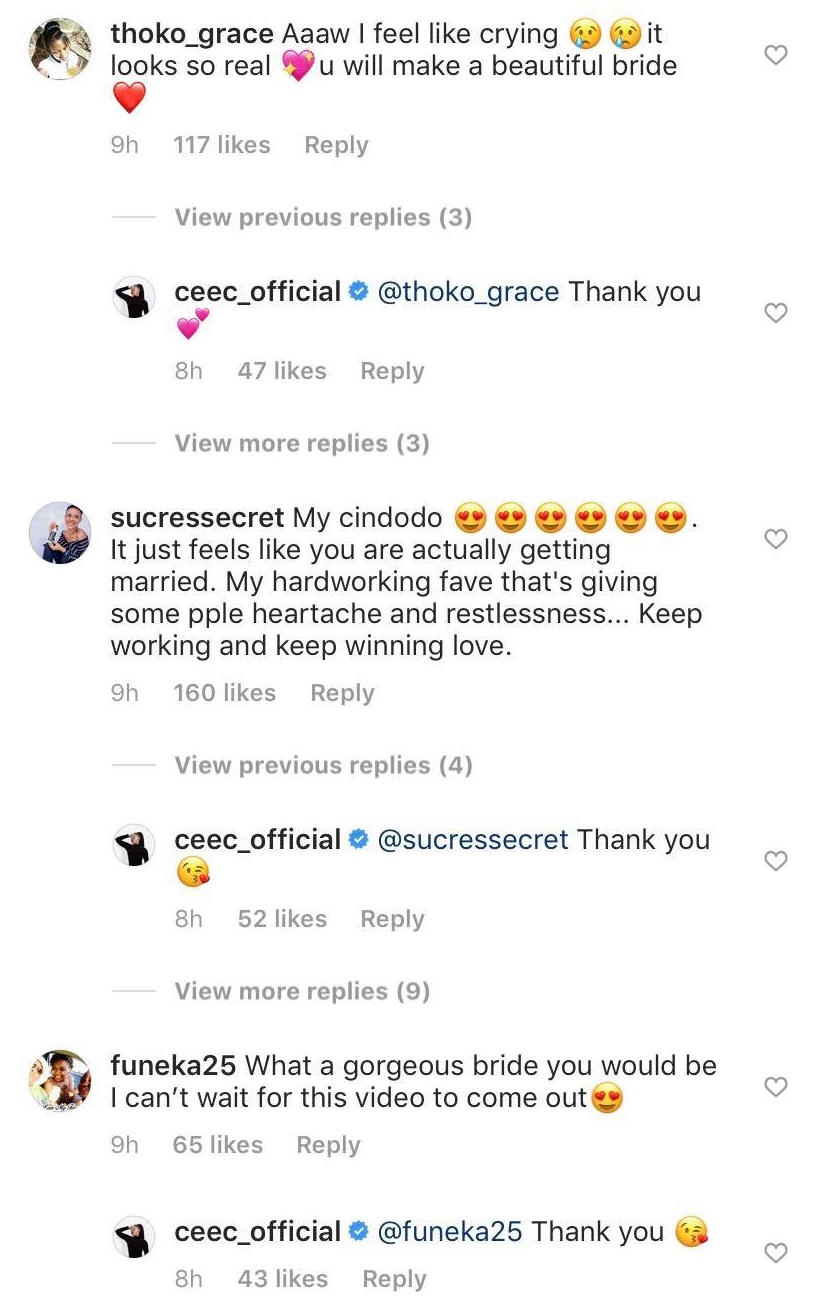View the 160 likes on sucressecret's comment
828x1312 pixels.
point(224,693)
